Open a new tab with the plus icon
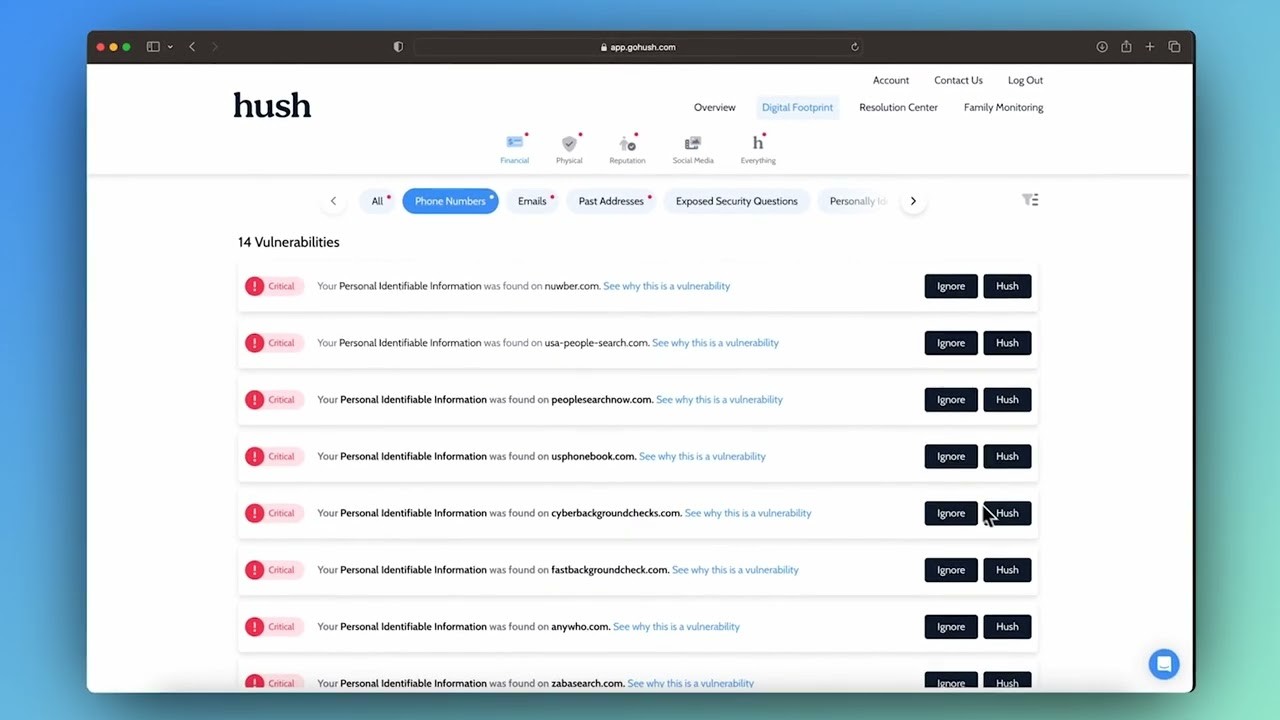1280x720 pixels. pos(1150,47)
